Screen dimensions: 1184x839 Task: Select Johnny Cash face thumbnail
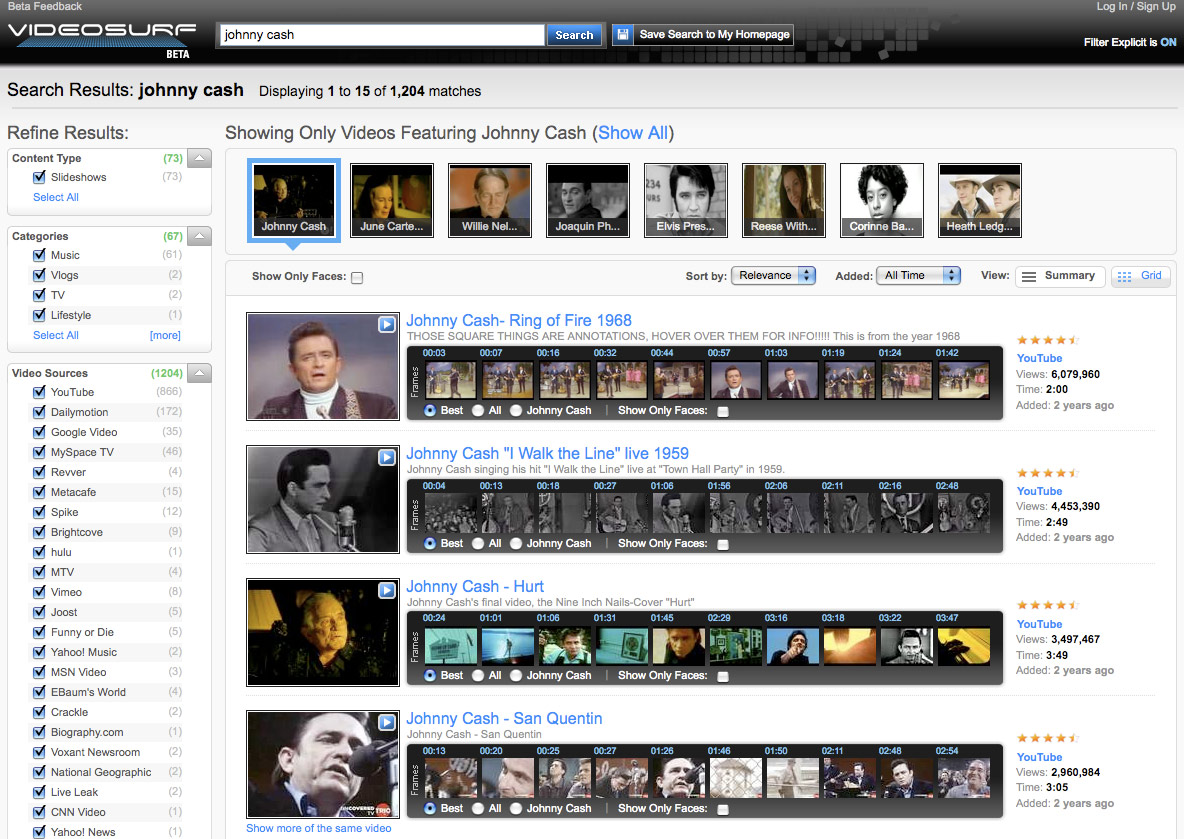tap(294, 200)
